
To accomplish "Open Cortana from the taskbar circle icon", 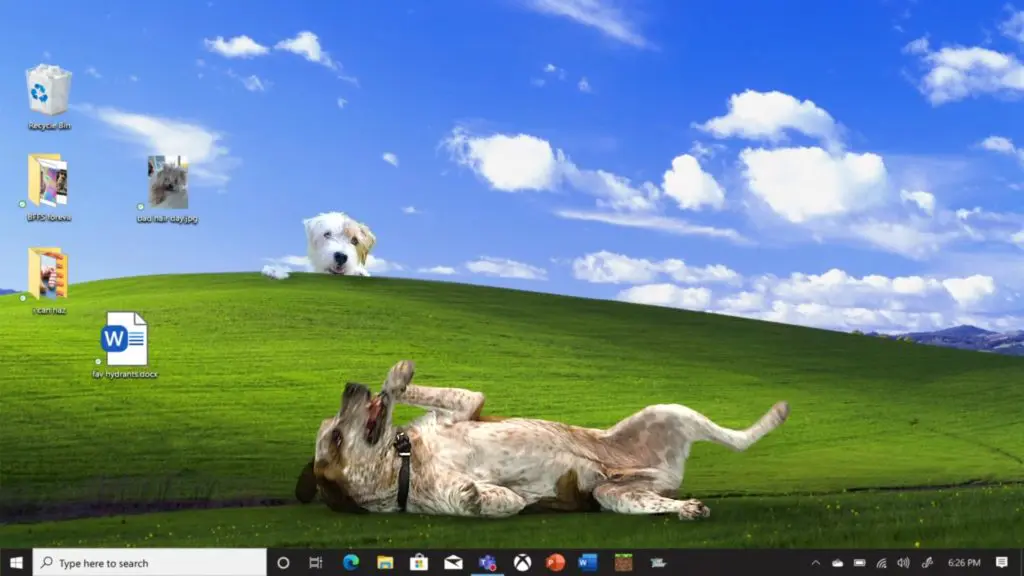I will pos(283,562).
